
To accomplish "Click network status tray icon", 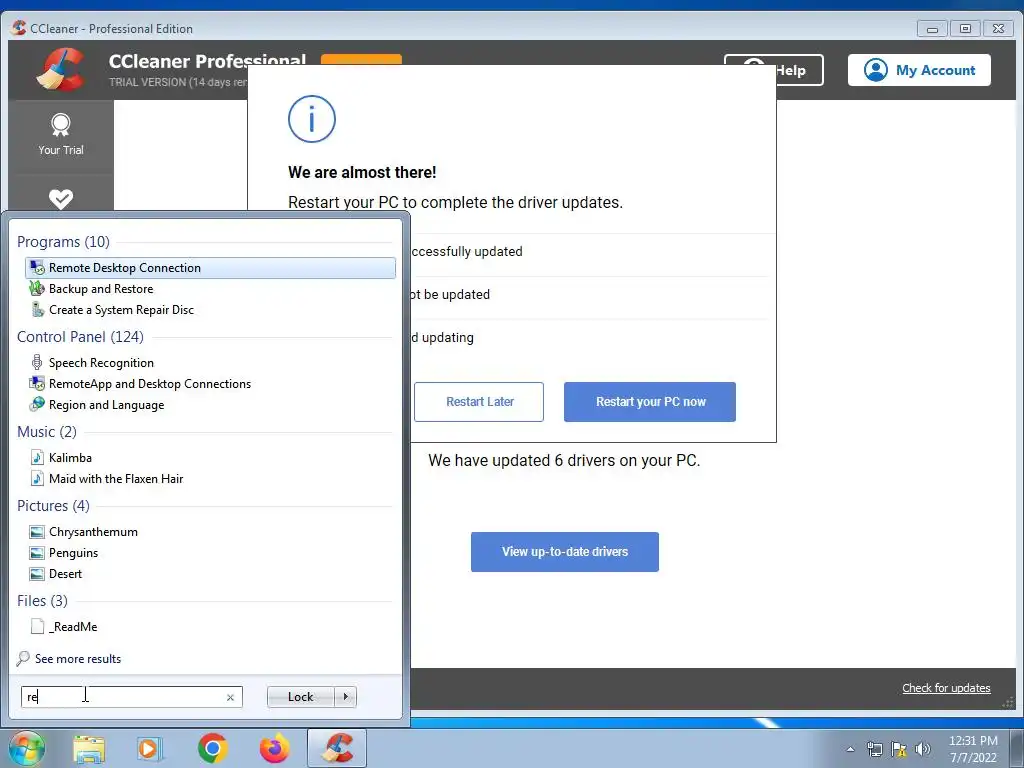I will 874,749.
